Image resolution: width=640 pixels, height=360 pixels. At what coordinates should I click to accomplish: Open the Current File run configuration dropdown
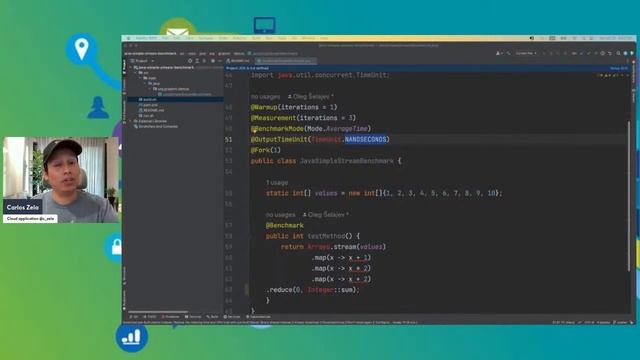point(526,53)
